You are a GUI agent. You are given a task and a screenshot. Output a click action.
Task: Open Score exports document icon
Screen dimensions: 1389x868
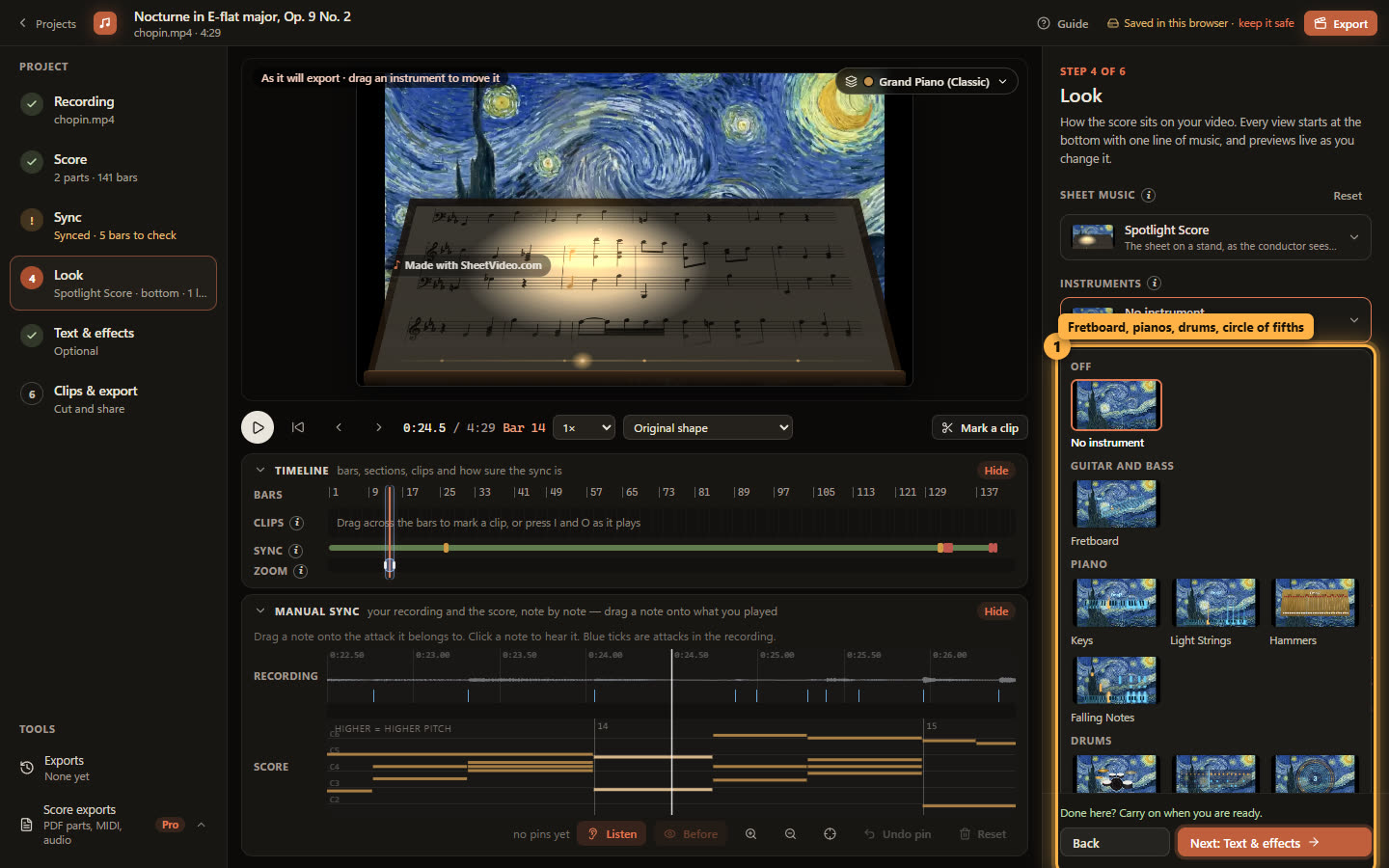(x=27, y=825)
